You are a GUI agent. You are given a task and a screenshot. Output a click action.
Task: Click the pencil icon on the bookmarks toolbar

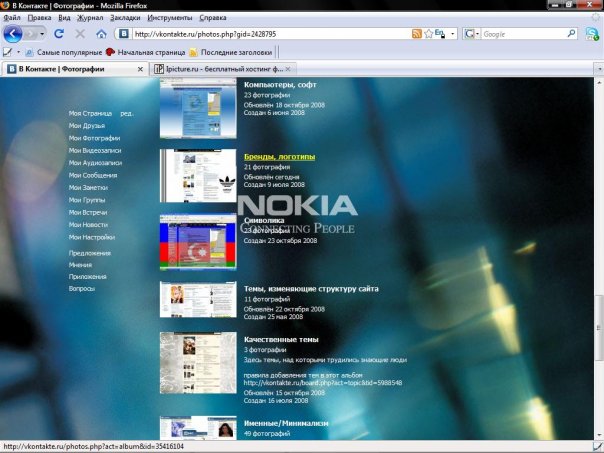[x=7, y=52]
